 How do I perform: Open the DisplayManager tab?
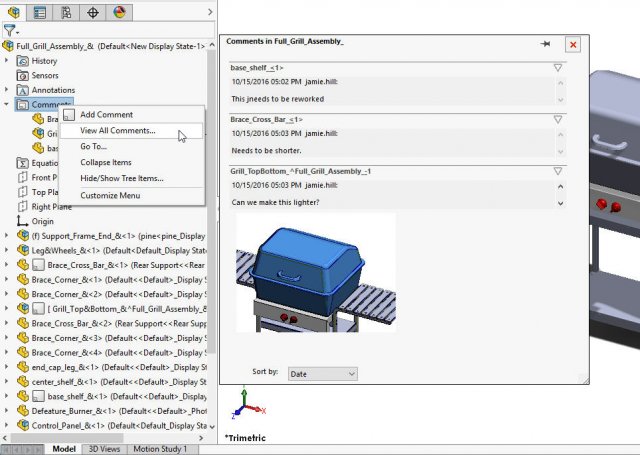point(119,13)
